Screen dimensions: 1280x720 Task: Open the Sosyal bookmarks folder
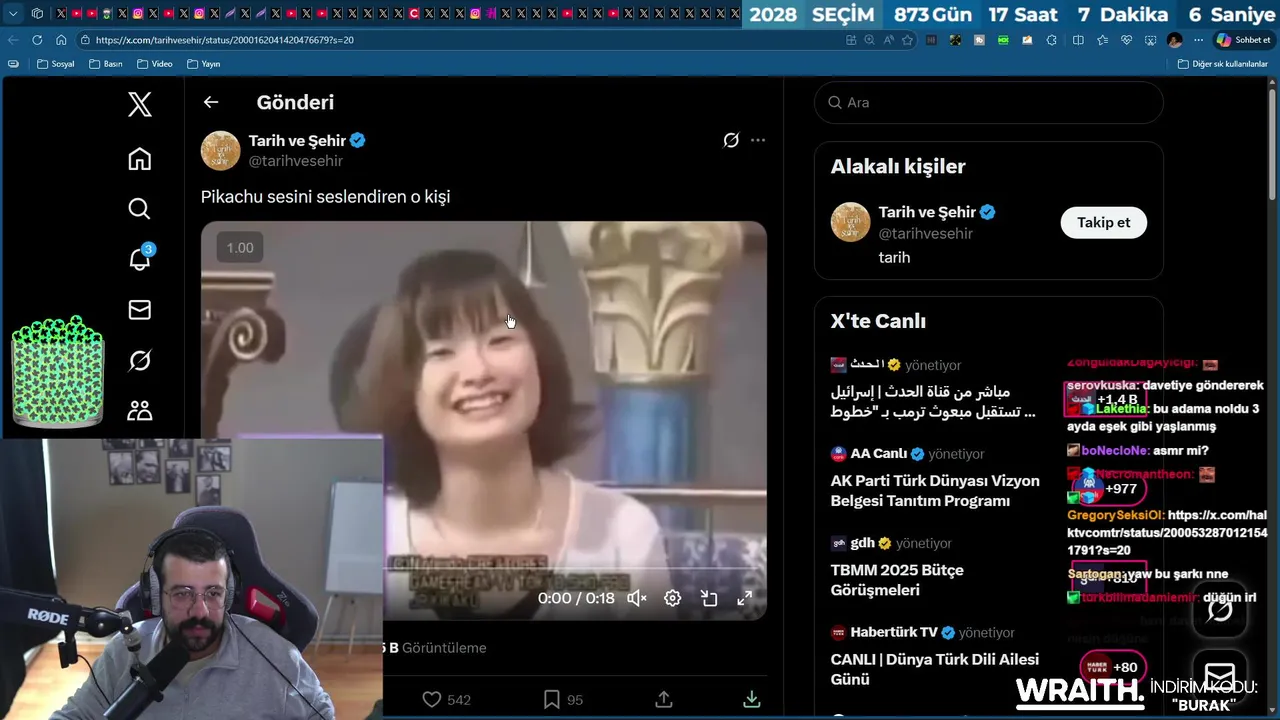coord(56,64)
